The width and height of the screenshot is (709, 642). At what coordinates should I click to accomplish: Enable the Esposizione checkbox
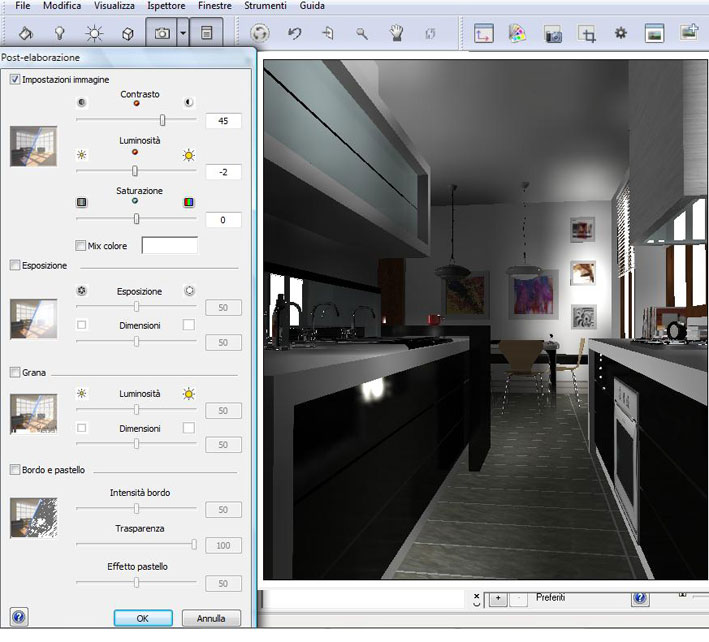pyautogui.click(x=15, y=266)
